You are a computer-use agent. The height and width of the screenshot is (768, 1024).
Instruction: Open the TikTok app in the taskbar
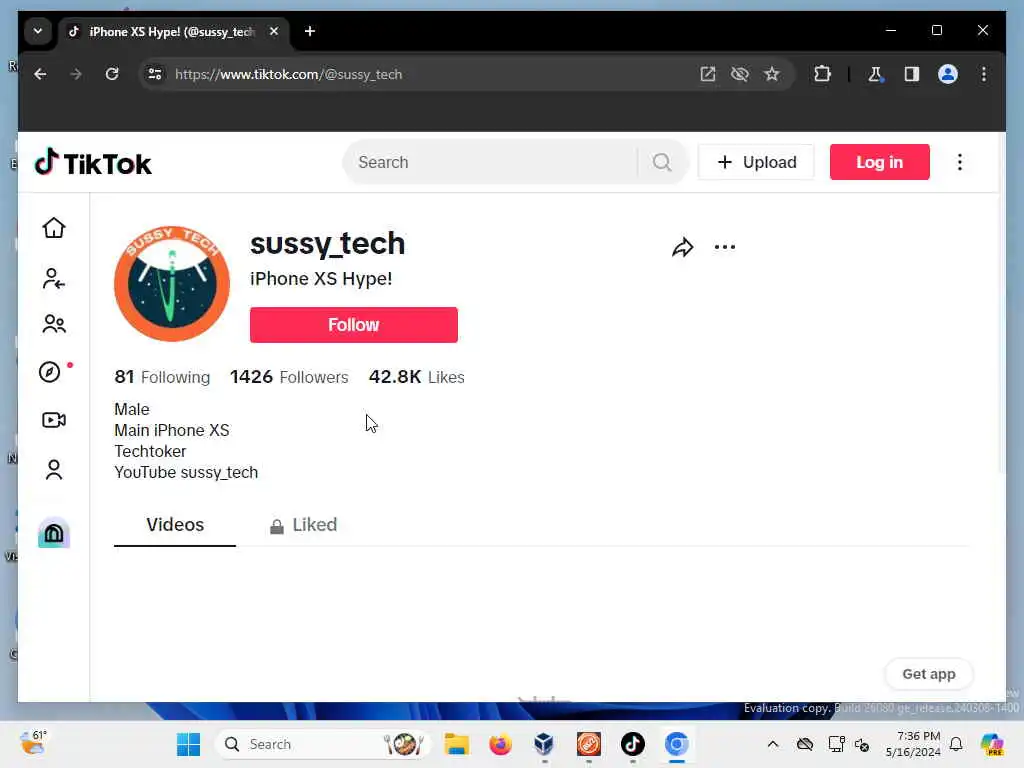632,744
